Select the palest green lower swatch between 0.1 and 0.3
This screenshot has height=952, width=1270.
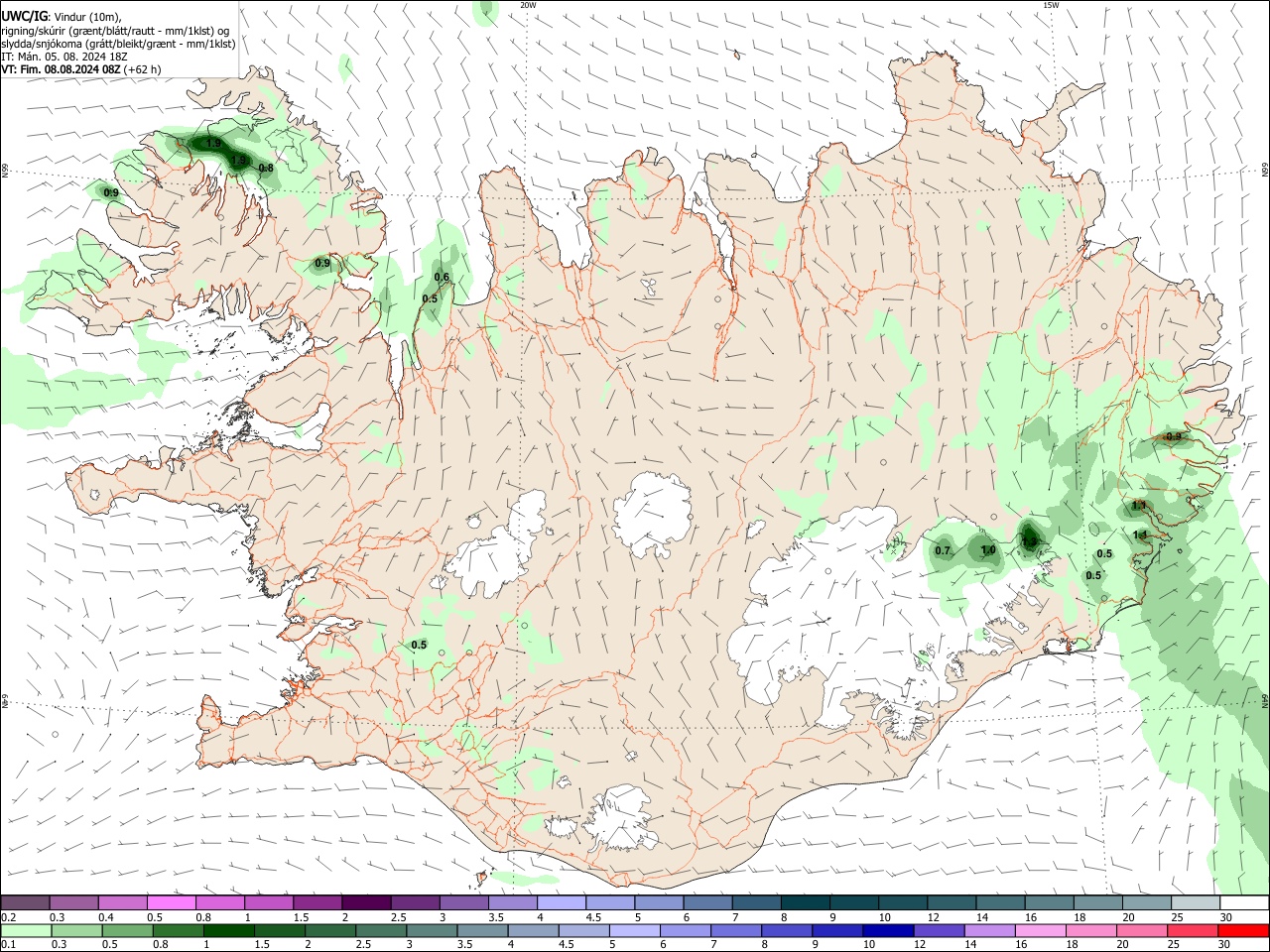pyautogui.click(x=27, y=930)
